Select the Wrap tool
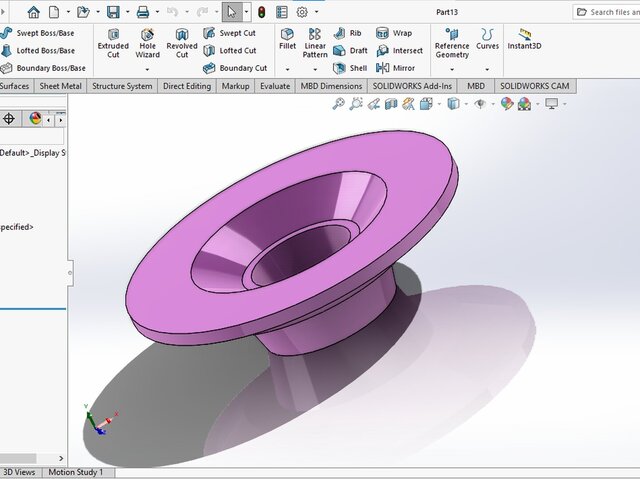 coord(394,33)
